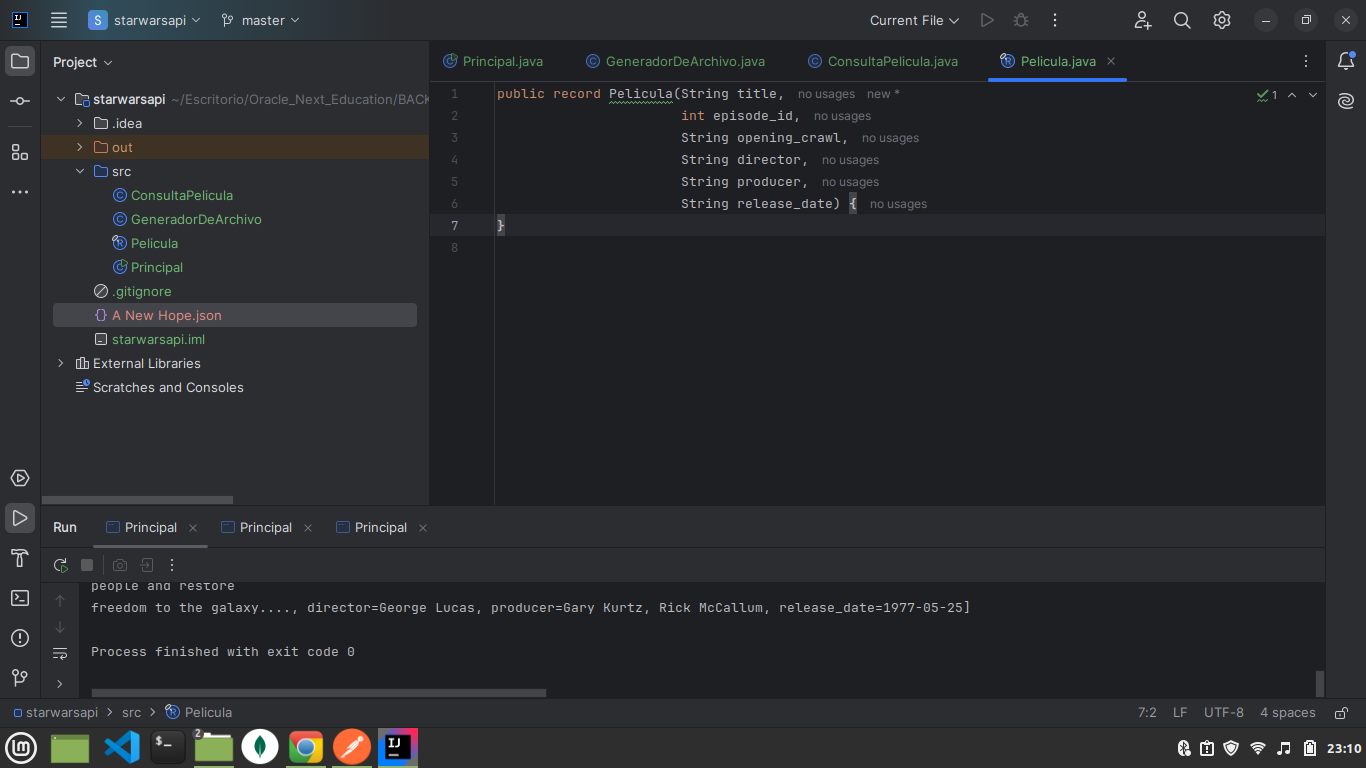Select ConsultaPelicula in project tree
Image resolution: width=1366 pixels, height=768 pixels.
181,195
